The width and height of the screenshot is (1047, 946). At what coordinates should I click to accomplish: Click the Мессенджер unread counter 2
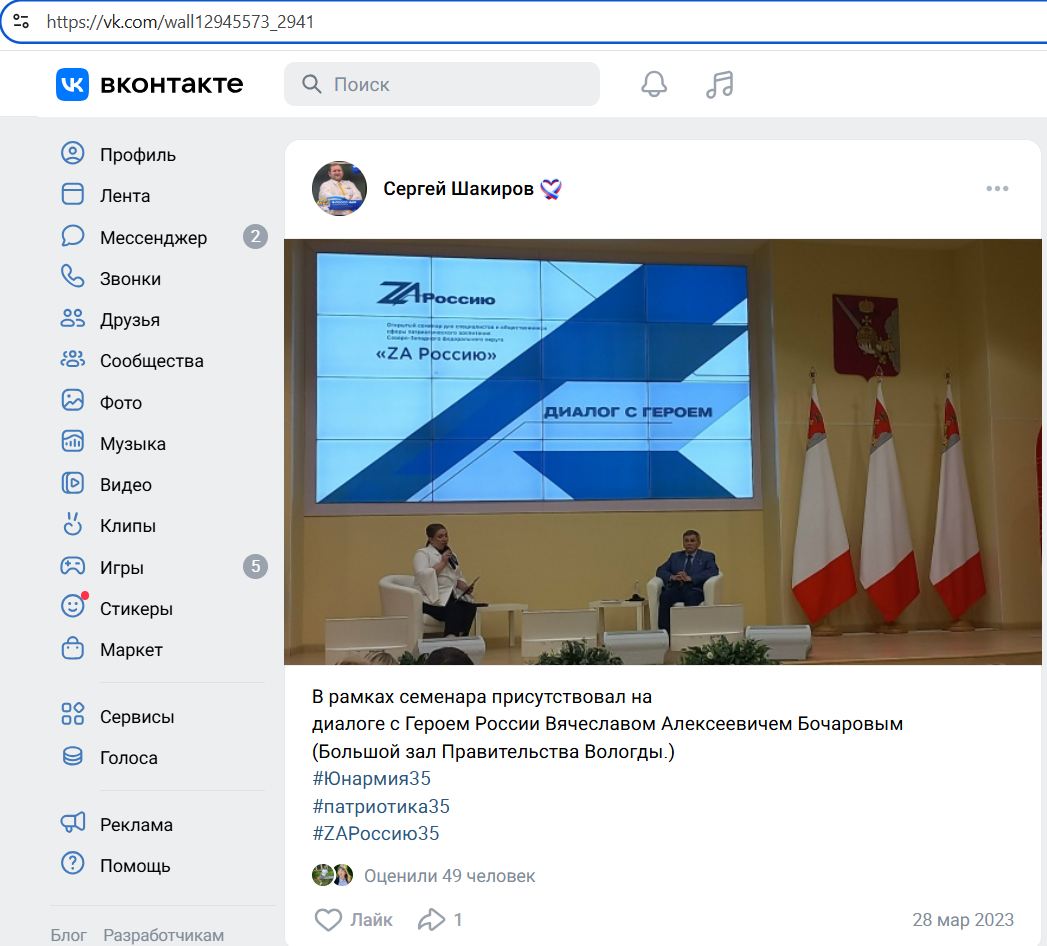point(255,236)
